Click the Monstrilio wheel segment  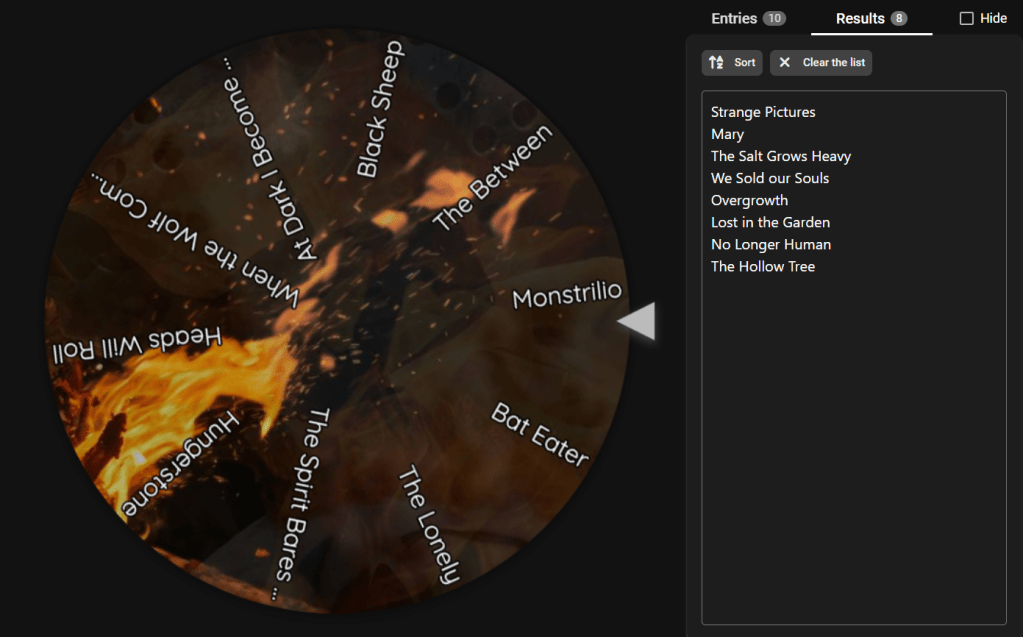tap(566, 295)
